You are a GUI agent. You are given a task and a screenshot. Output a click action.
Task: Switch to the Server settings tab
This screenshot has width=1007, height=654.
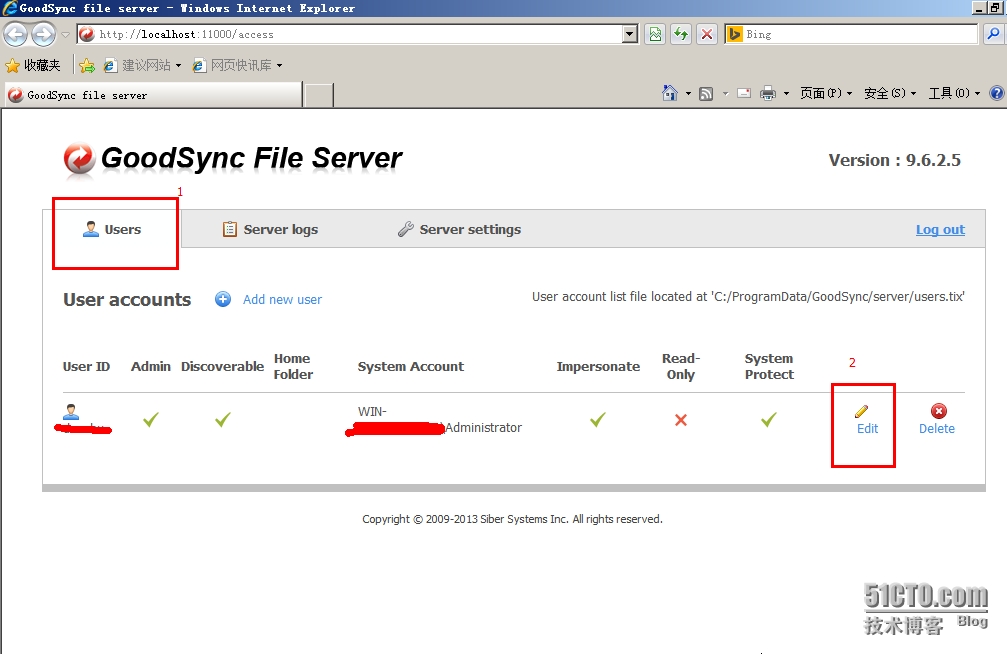[459, 229]
